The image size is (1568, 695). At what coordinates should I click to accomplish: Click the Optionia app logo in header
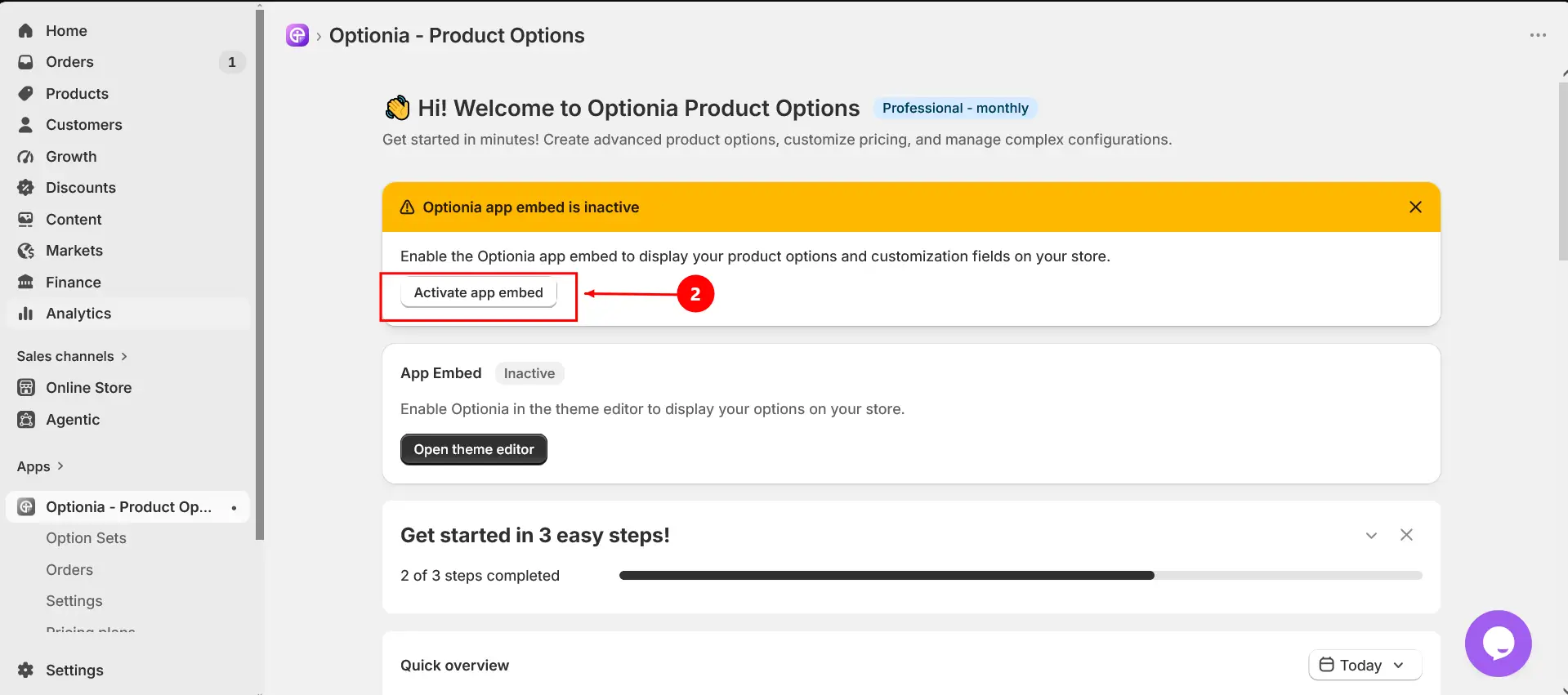point(297,35)
